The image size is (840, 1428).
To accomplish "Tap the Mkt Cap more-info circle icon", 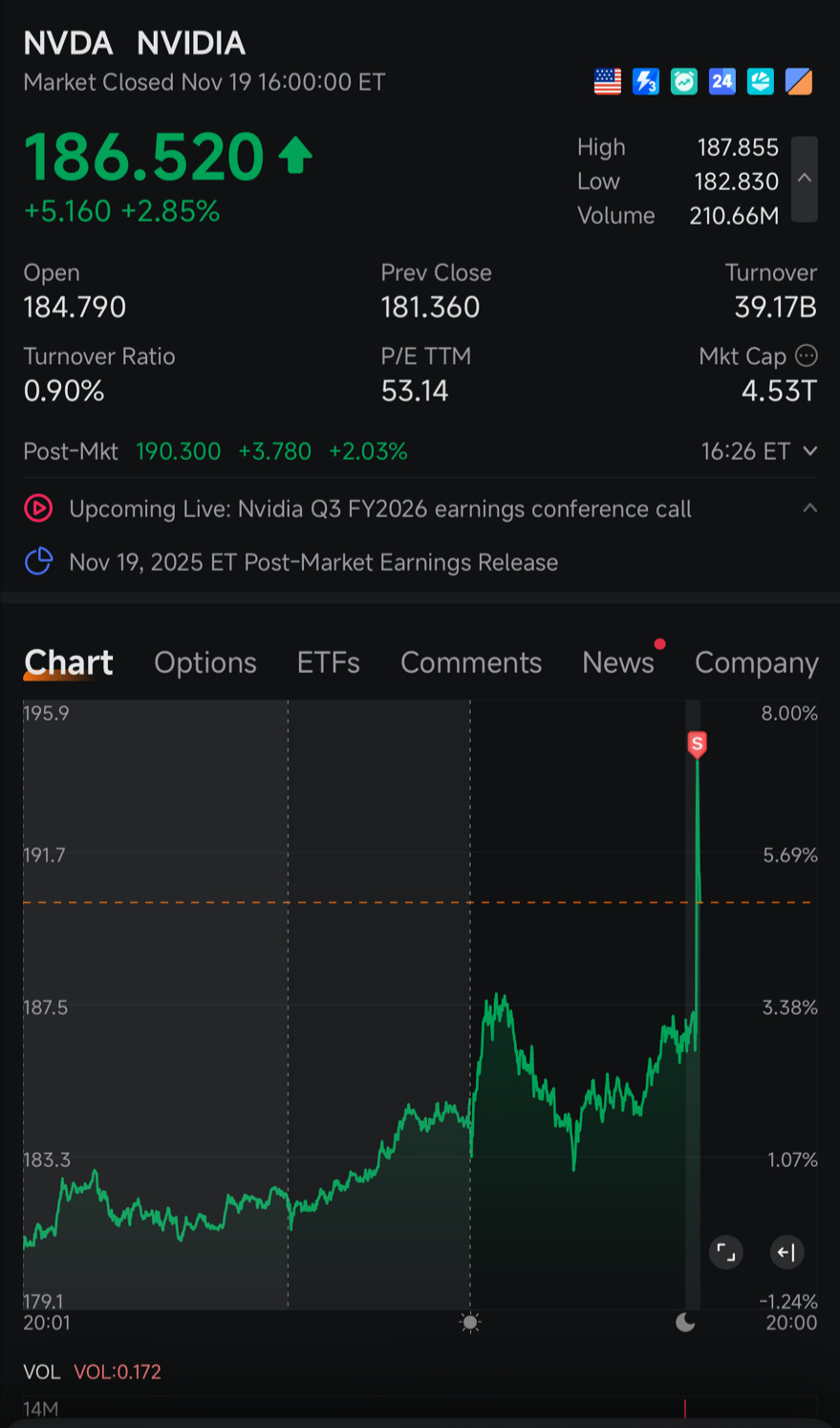I will [x=807, y=356].
